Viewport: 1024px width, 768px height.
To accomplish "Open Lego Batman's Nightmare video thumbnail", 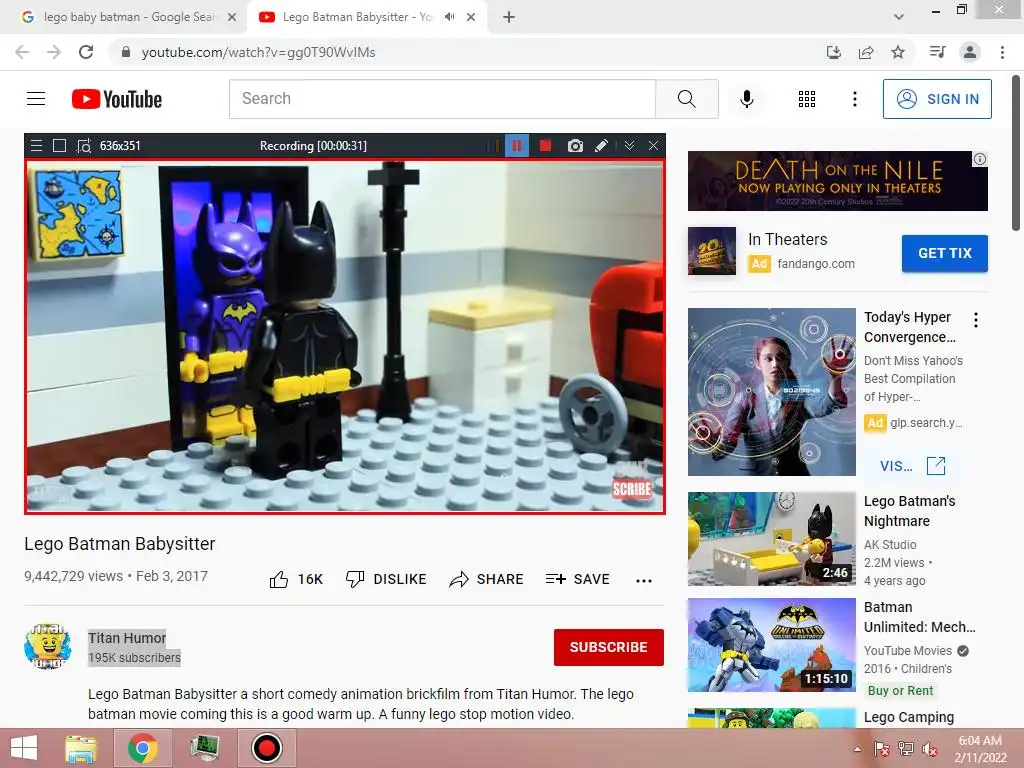I will (x=771, y=539).
